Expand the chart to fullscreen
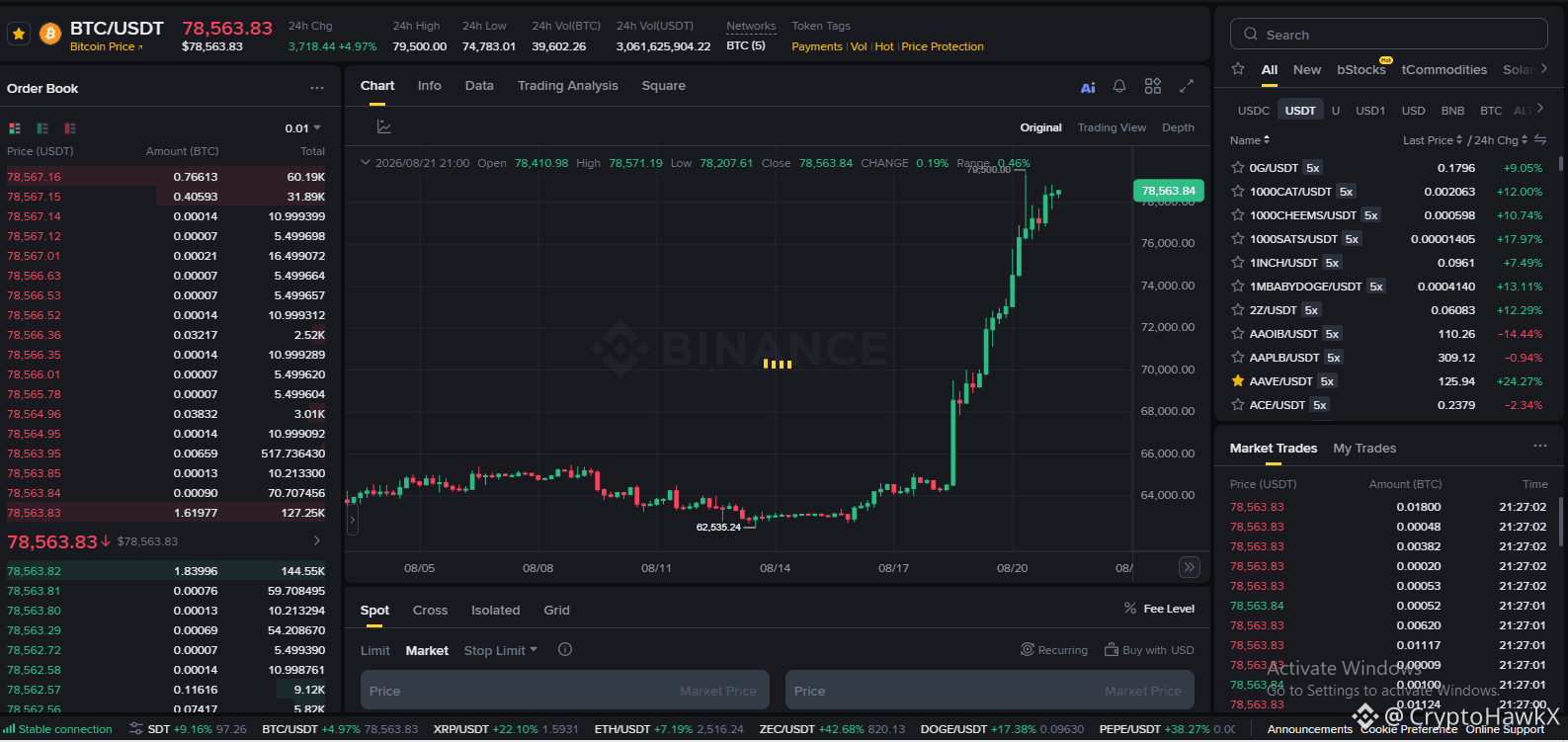Viewport: 1568px width, 742px height. (x=1187, y=86)
